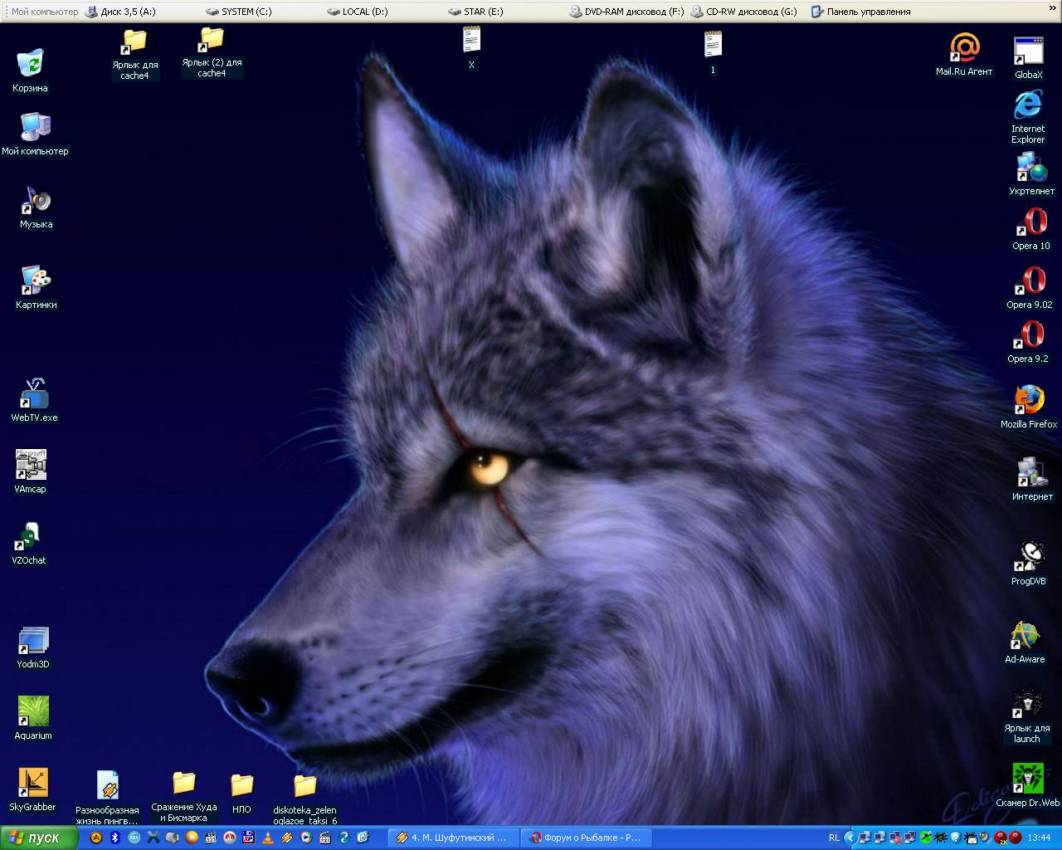Select the Yodm3D desktop shortcut
The width and height of the screenshot is (1062, 850).
33,641
